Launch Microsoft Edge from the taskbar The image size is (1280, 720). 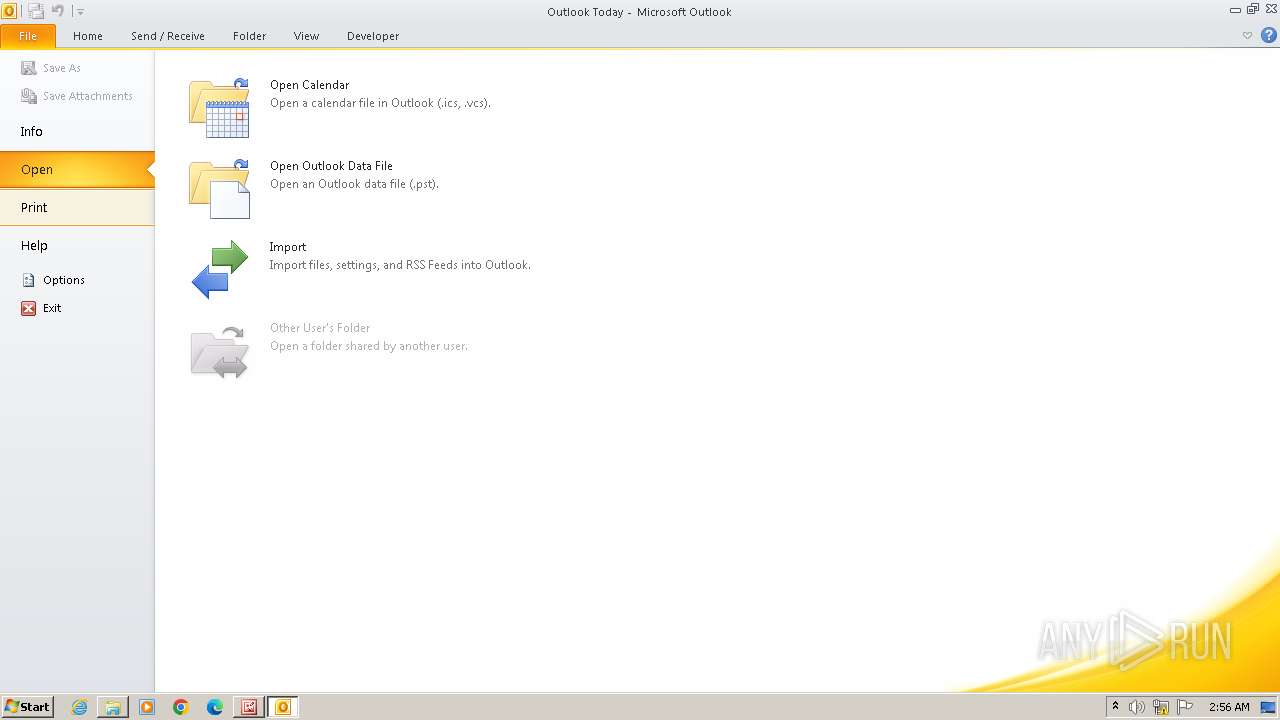[215, 707]
